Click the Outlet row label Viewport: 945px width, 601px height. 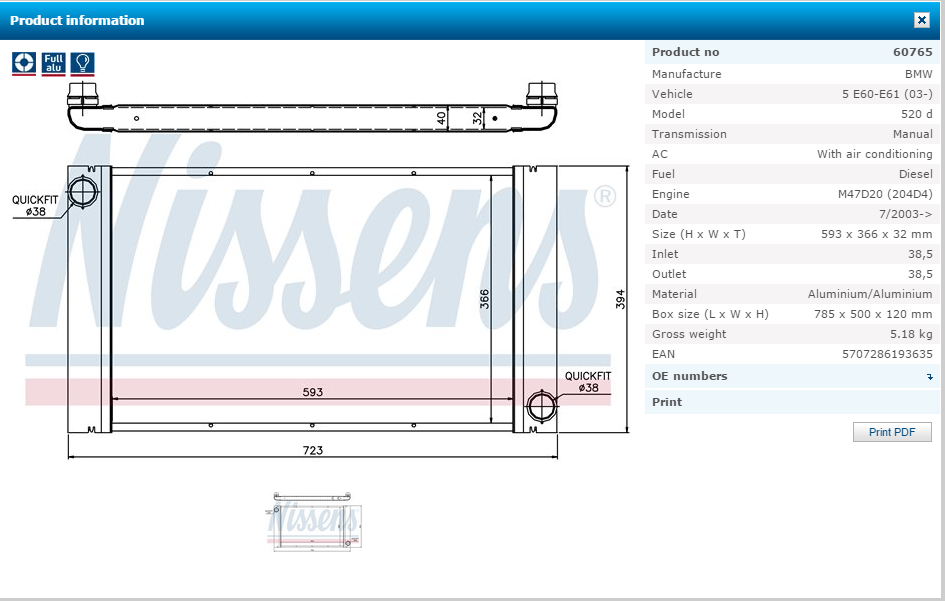click(669, 274)
